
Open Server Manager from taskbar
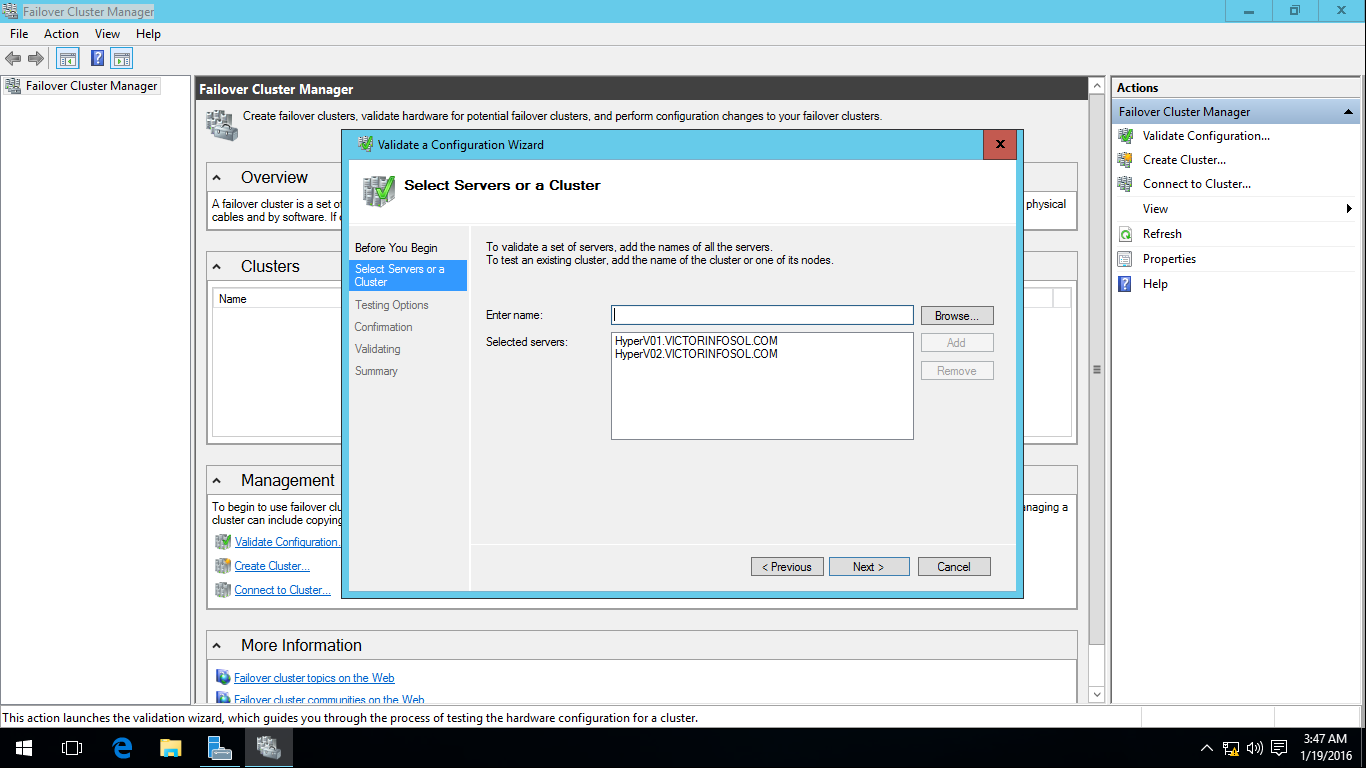click(x=220, y=748)
